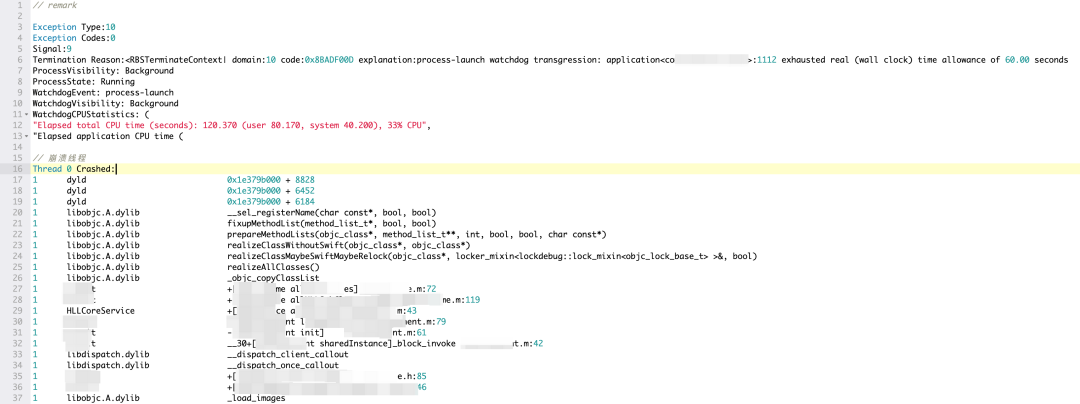This screenshot has width=1080, height=404.
Task: Click the 'Signal:9' line
Action: [x=52, y=49]
